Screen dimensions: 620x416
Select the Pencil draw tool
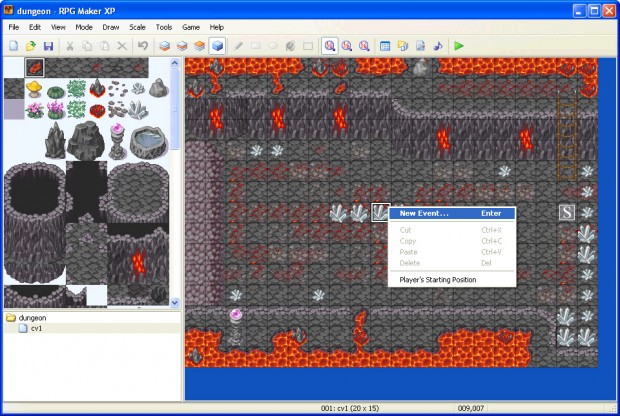238,46
